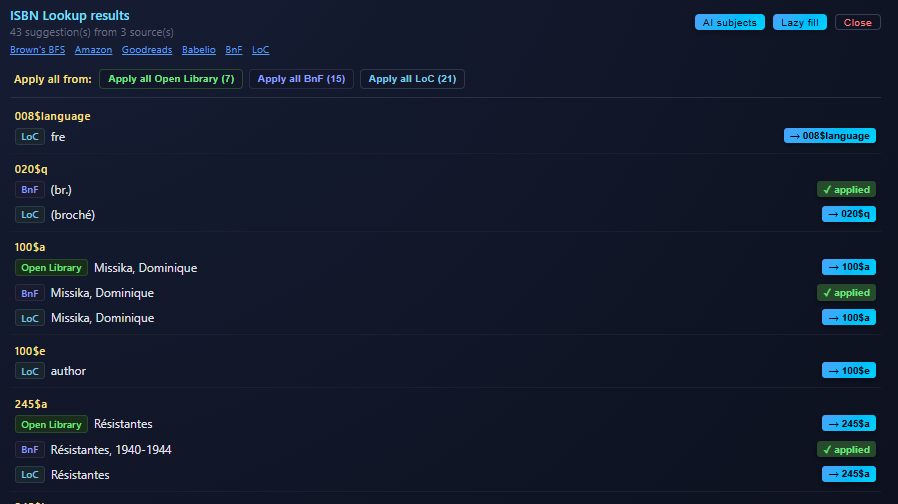Click the '43 suggestion(s) from 3 source(s)' text
Screen dimensions: 898x504
pyautogui.click(x=92, y=33)
